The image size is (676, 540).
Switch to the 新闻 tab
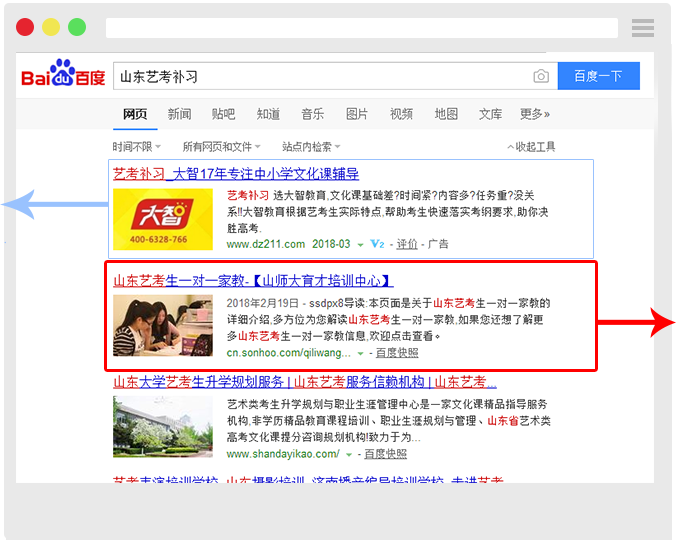pyautogui.click(x=179, y=114)
